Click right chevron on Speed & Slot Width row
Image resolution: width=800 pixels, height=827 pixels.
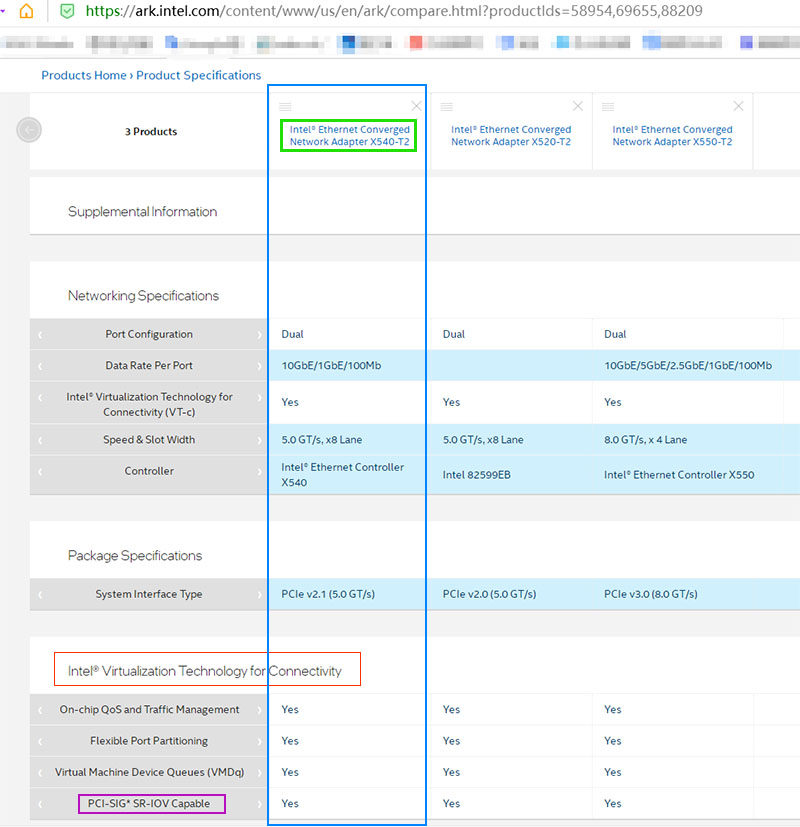click(259, 440)
